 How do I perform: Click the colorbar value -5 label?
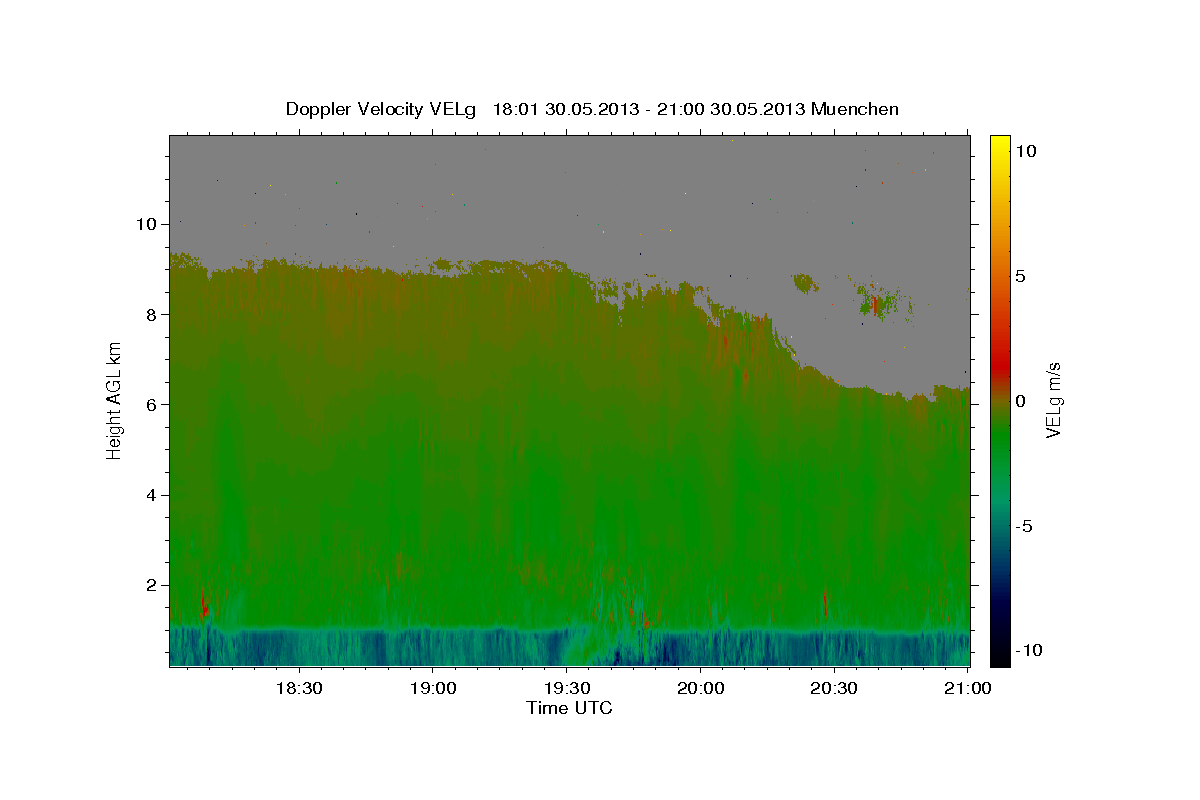coord(1024,526)
